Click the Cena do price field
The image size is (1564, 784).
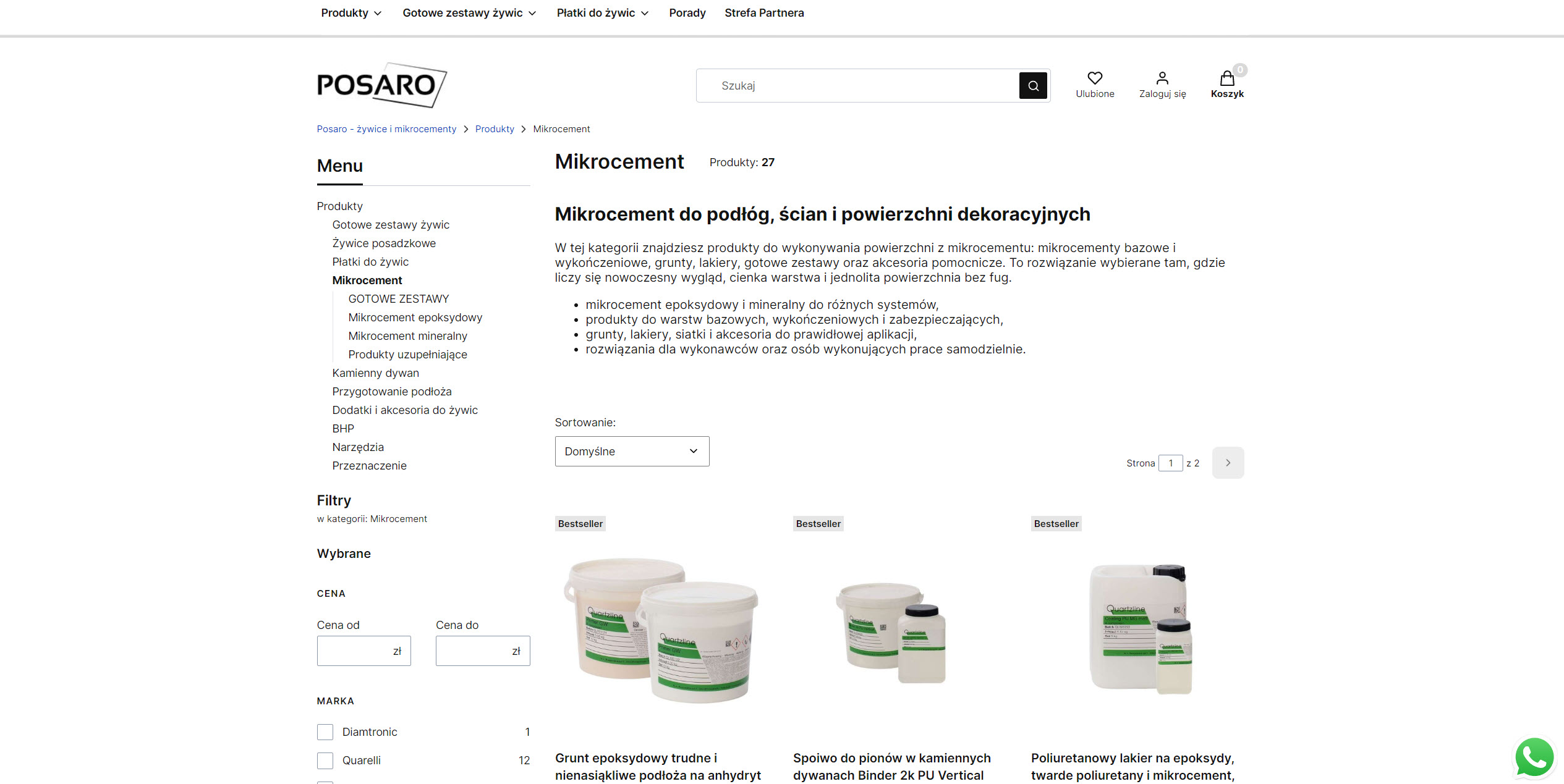point(483,651)
